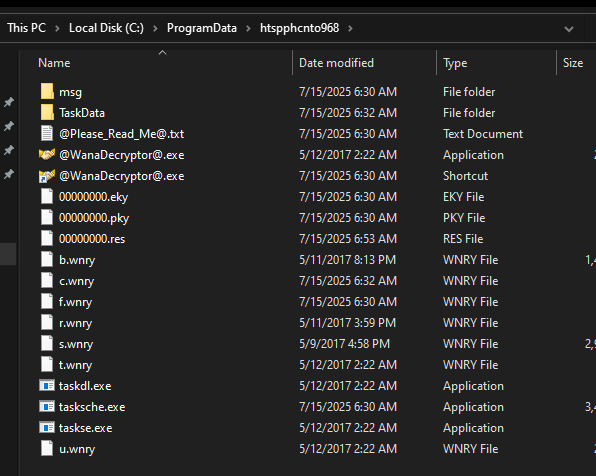The width and height of the screenshot is (596, 476).
Task: Open the address bar history dropdown
Action: click(x=569, y=29)
